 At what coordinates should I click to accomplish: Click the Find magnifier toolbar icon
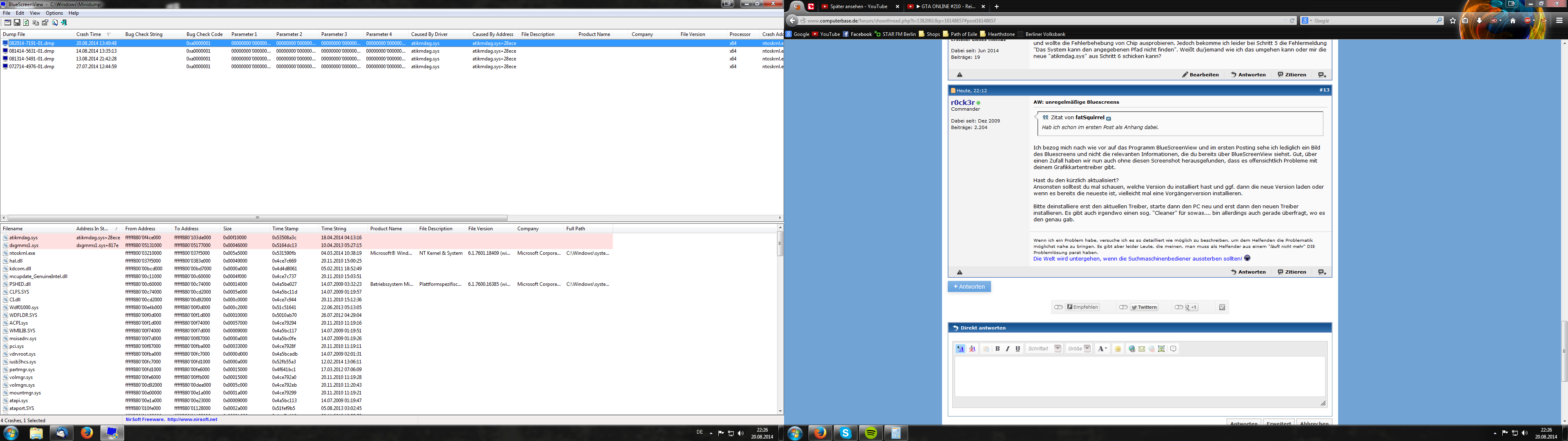pos(55,22)
